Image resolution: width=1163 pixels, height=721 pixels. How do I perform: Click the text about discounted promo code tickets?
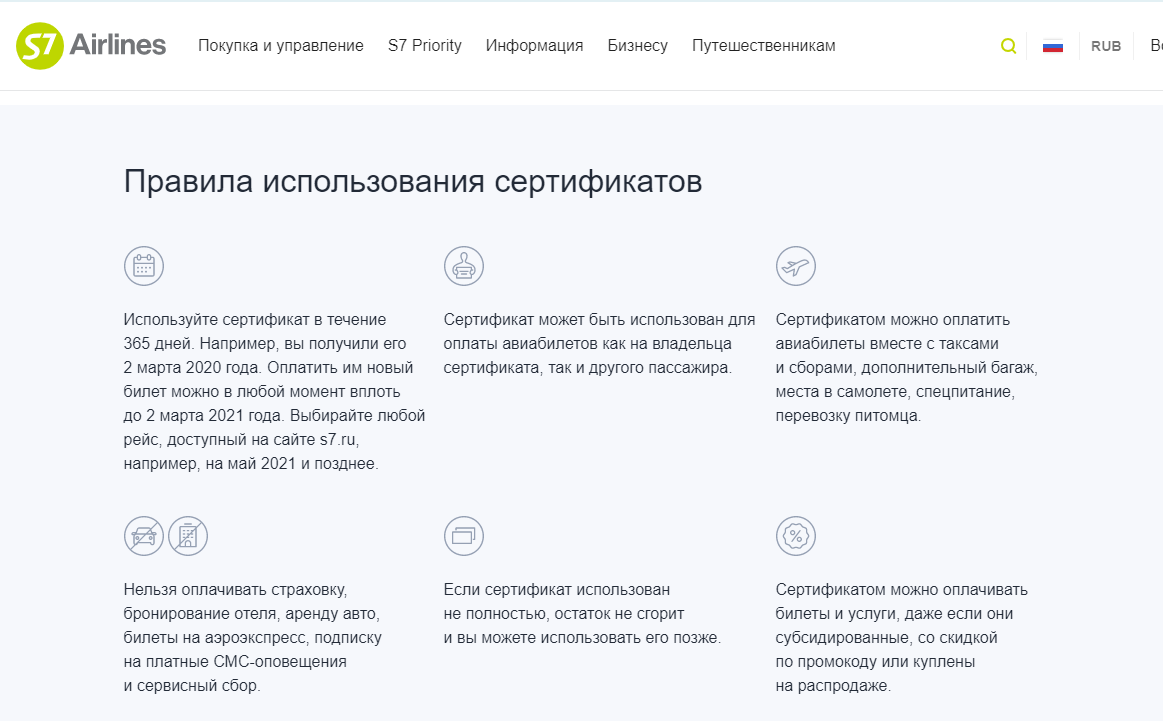pos(901,637)
